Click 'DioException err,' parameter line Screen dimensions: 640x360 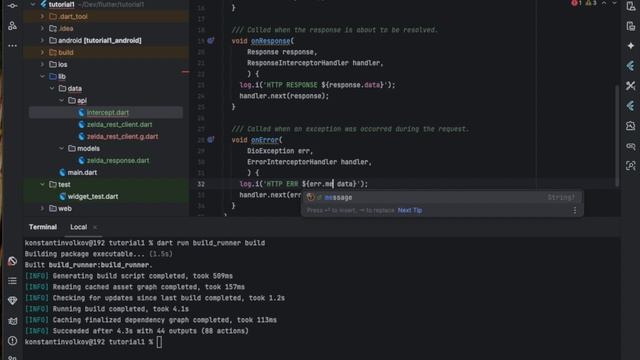point(280,151)
